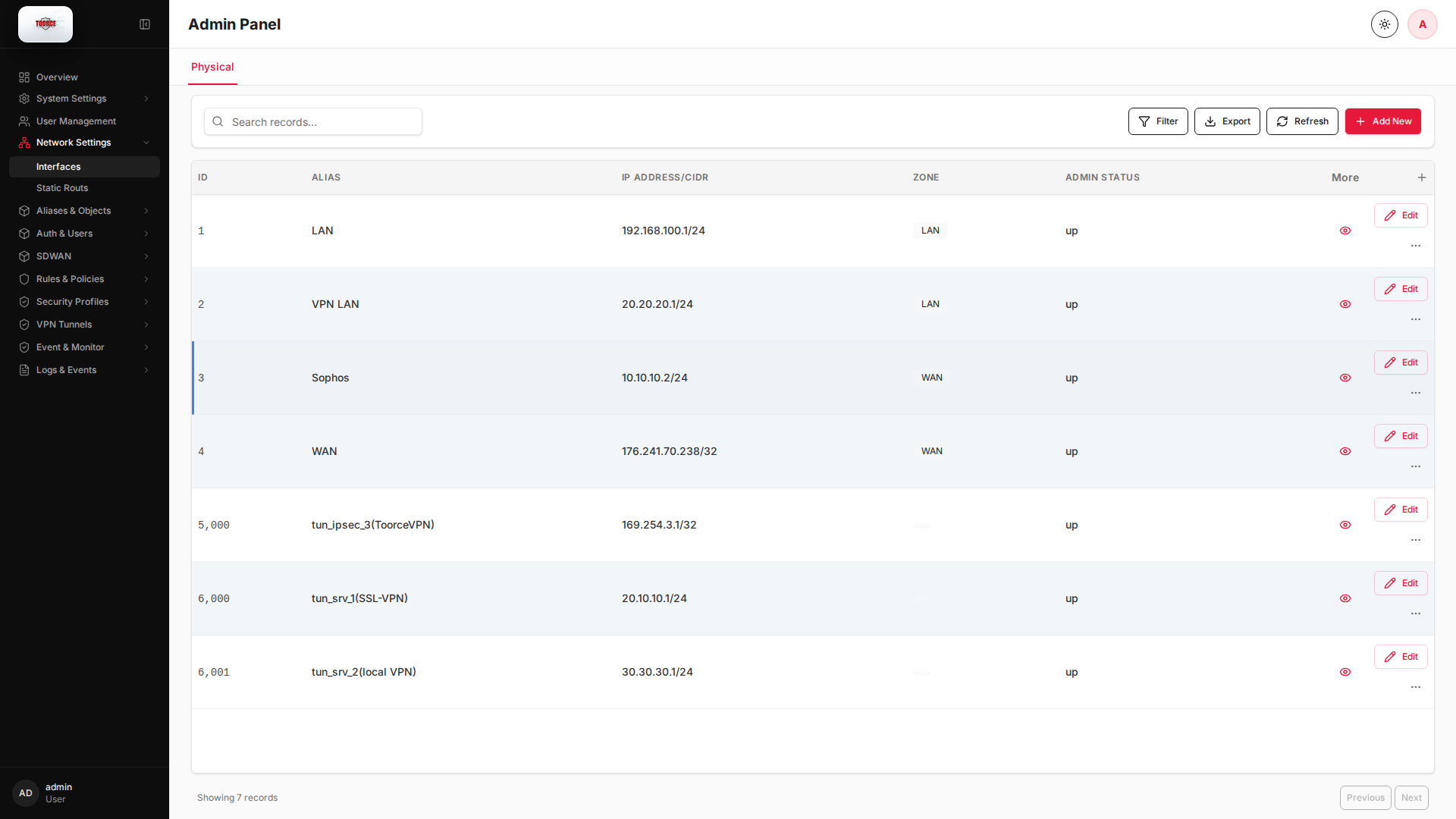Edit the LAN interface row
The height and width of the screenshot is (819, 1456).
[1401, 215]
